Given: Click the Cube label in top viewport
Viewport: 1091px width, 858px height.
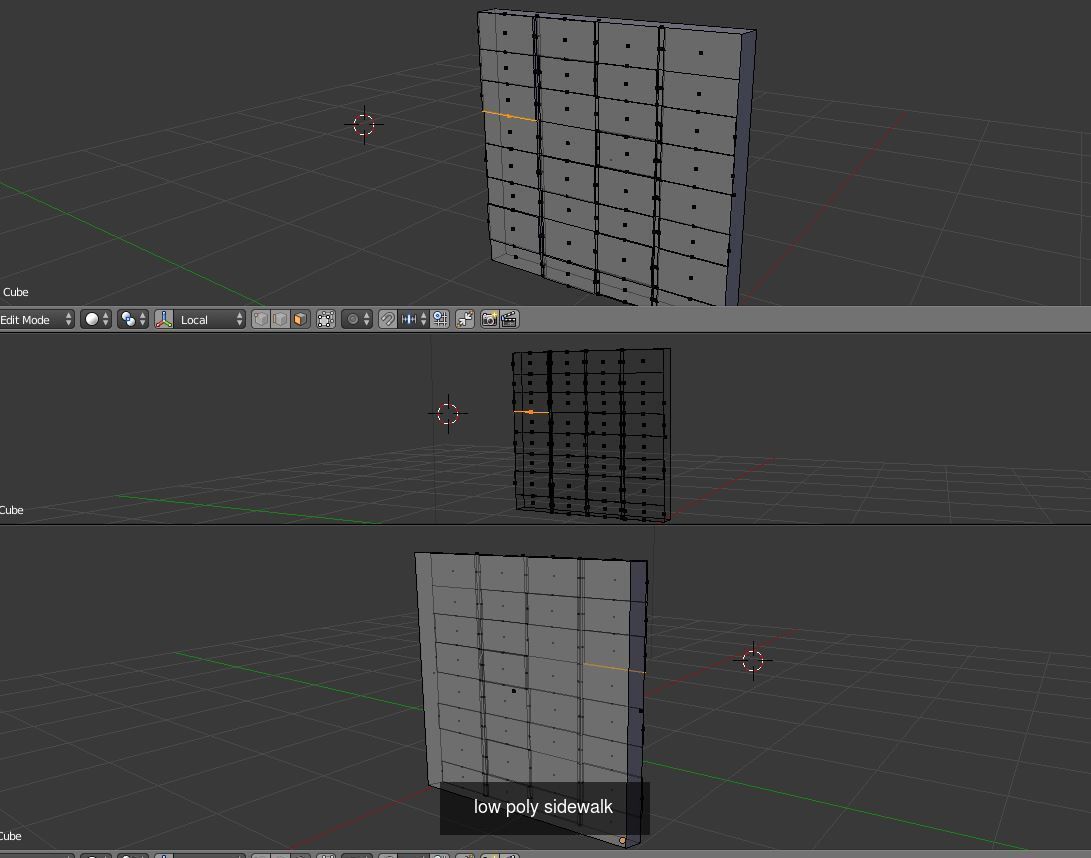Looking at the screenshot, I should pos(15,292).
